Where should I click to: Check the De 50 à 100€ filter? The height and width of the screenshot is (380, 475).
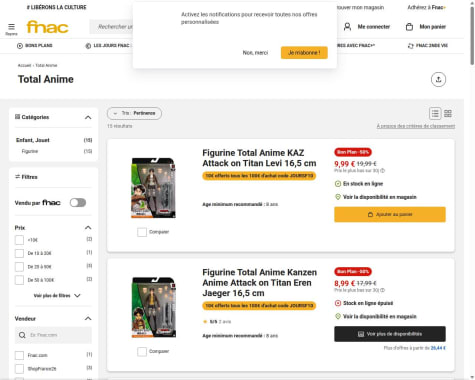click(19, 280)
